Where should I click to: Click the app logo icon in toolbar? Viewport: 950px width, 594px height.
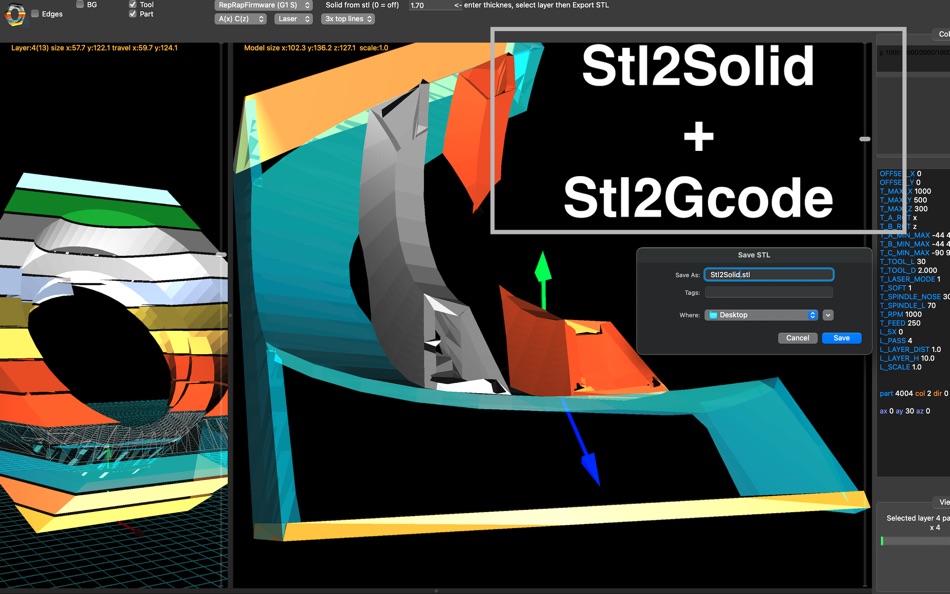[x=15, y=14]
